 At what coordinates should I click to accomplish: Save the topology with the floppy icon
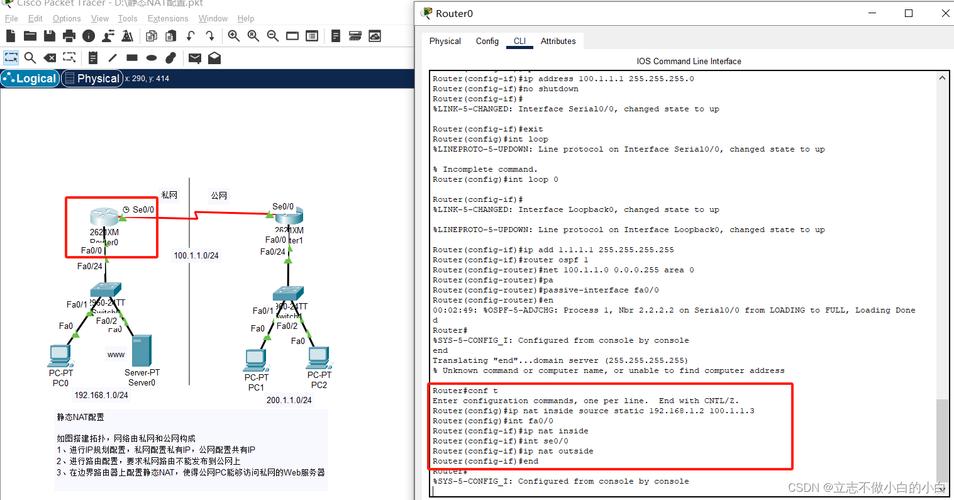click(x=49, y=36)
